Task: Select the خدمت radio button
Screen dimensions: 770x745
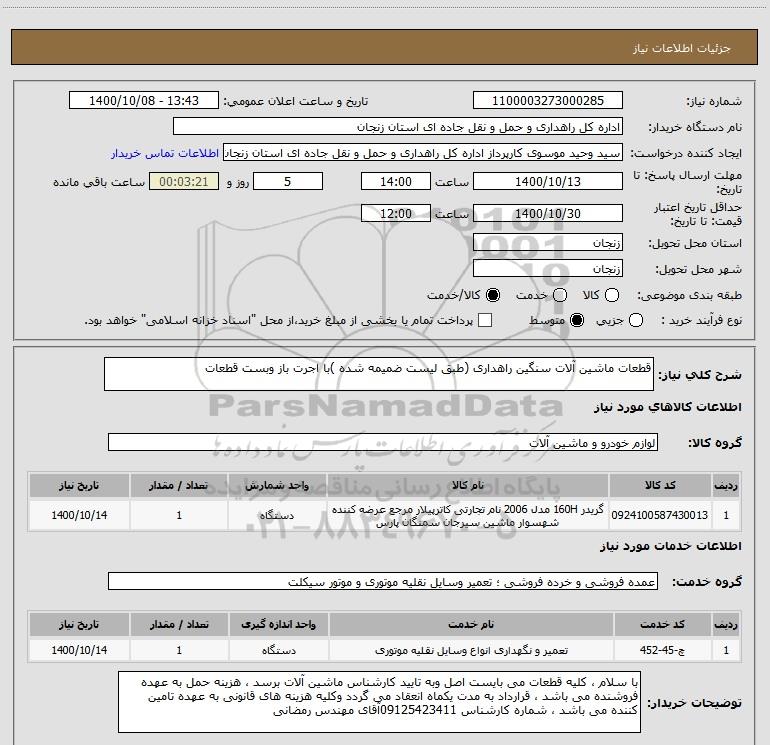Action: [x=560, y=295]
